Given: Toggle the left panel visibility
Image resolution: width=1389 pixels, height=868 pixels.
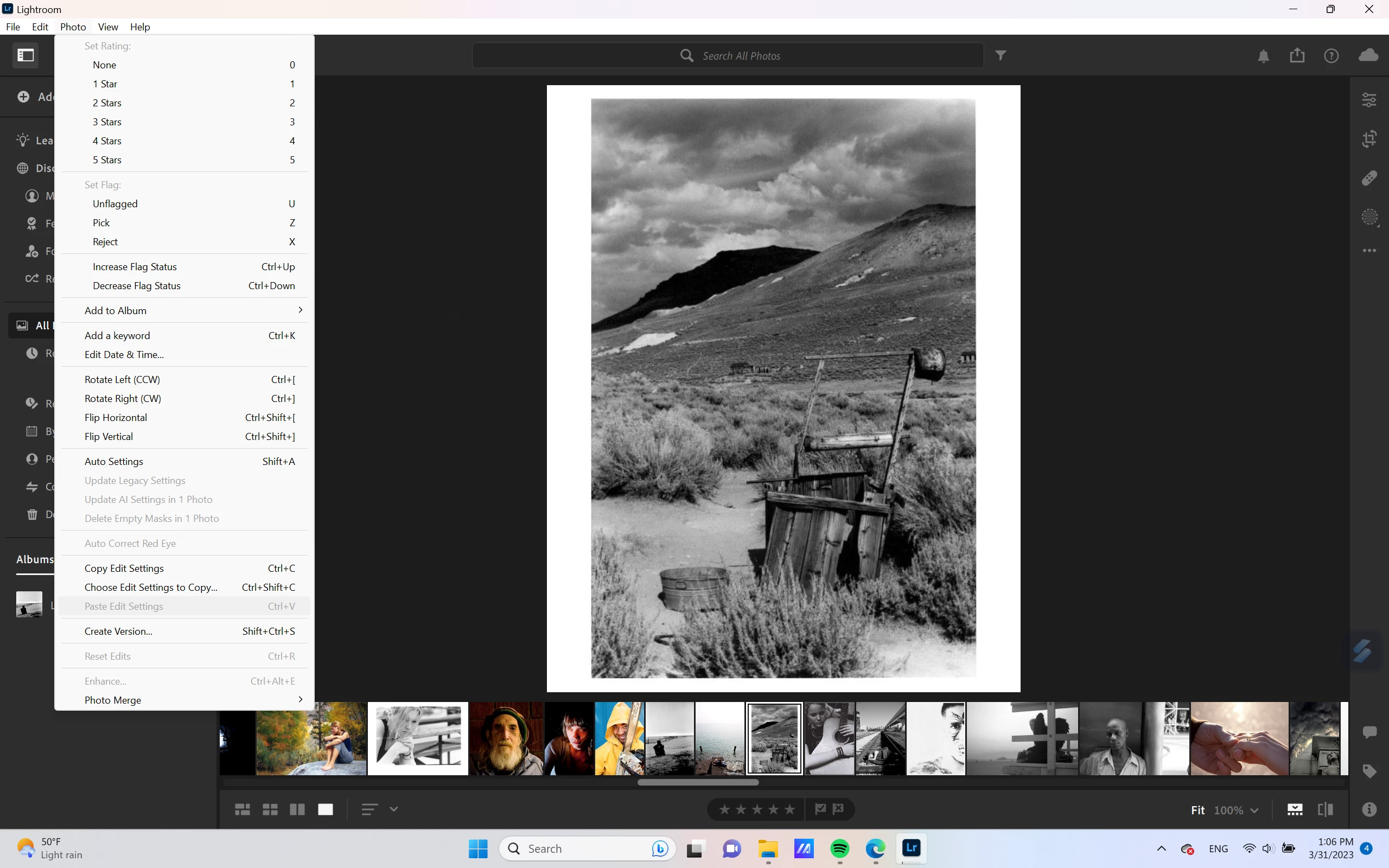Looking at the screenshot, I should click(26, 56).
